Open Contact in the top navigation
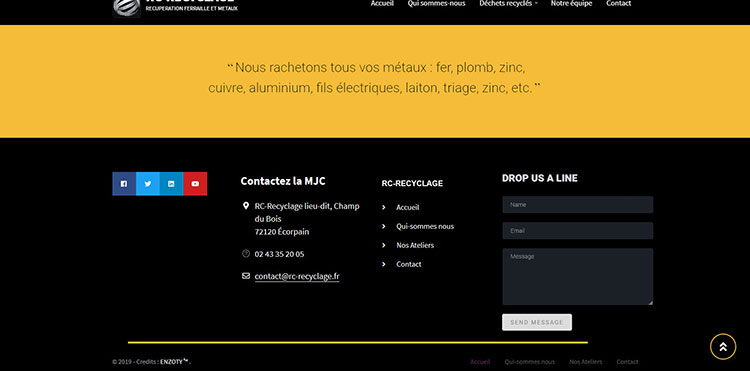Viewport: 750px width, 371px height. (618, 3)
